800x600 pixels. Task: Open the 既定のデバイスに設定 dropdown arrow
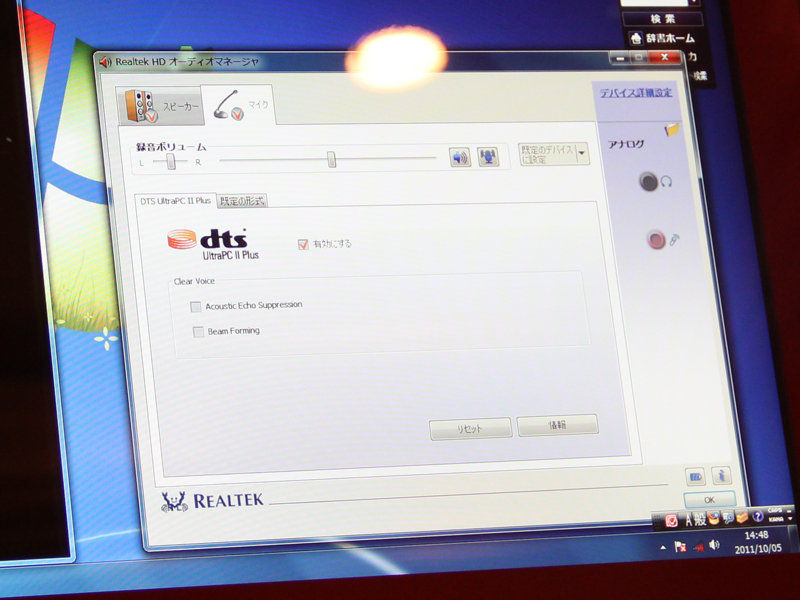pos(582,154)
